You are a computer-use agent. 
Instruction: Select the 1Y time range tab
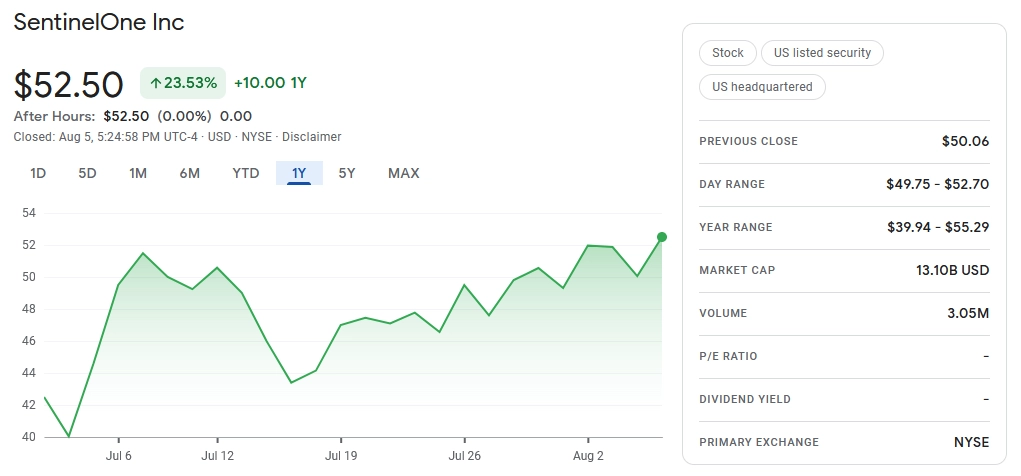(299, 173)
